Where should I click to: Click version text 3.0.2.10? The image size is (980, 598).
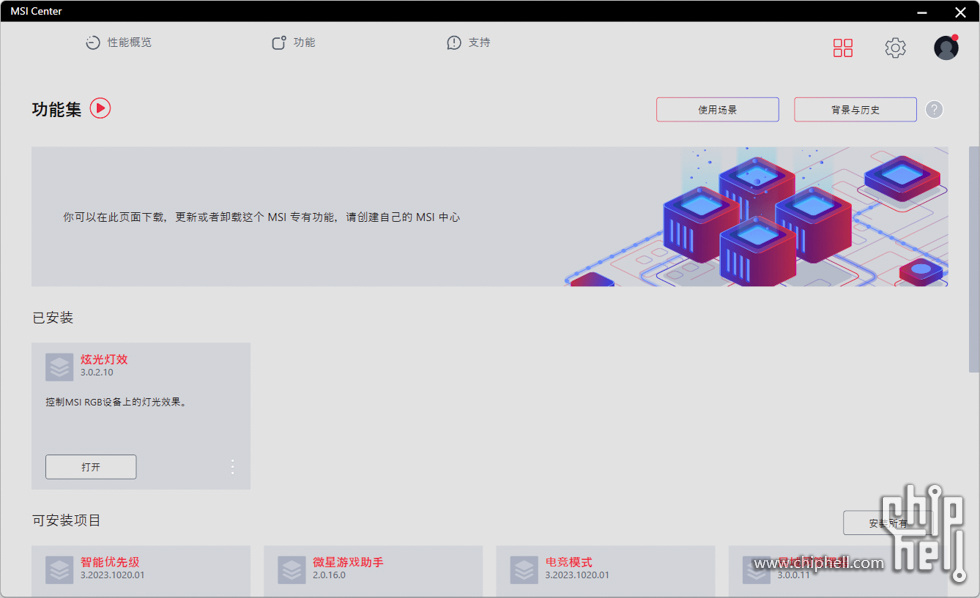tap(97, 372)
